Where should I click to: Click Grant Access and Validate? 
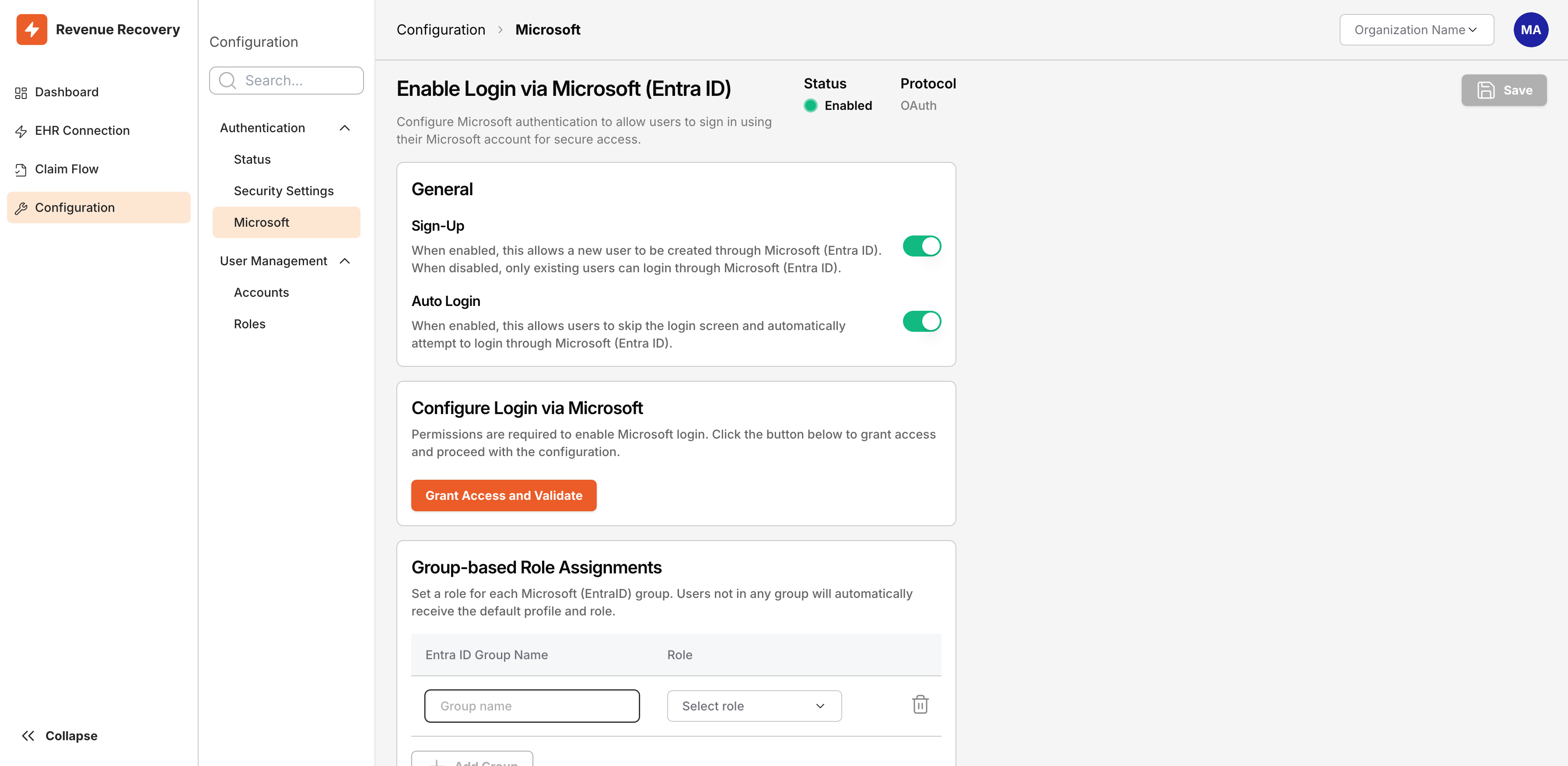point(504,495)
